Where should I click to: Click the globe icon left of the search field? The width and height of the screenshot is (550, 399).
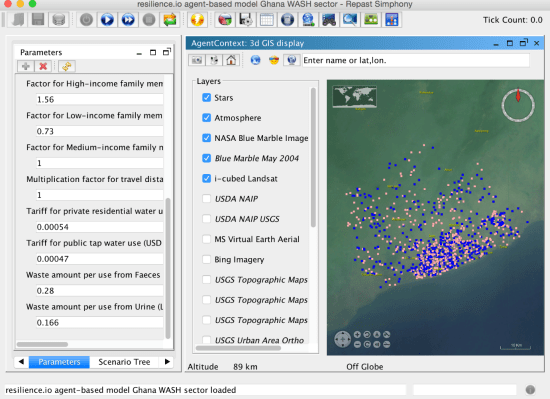point(292,60)
